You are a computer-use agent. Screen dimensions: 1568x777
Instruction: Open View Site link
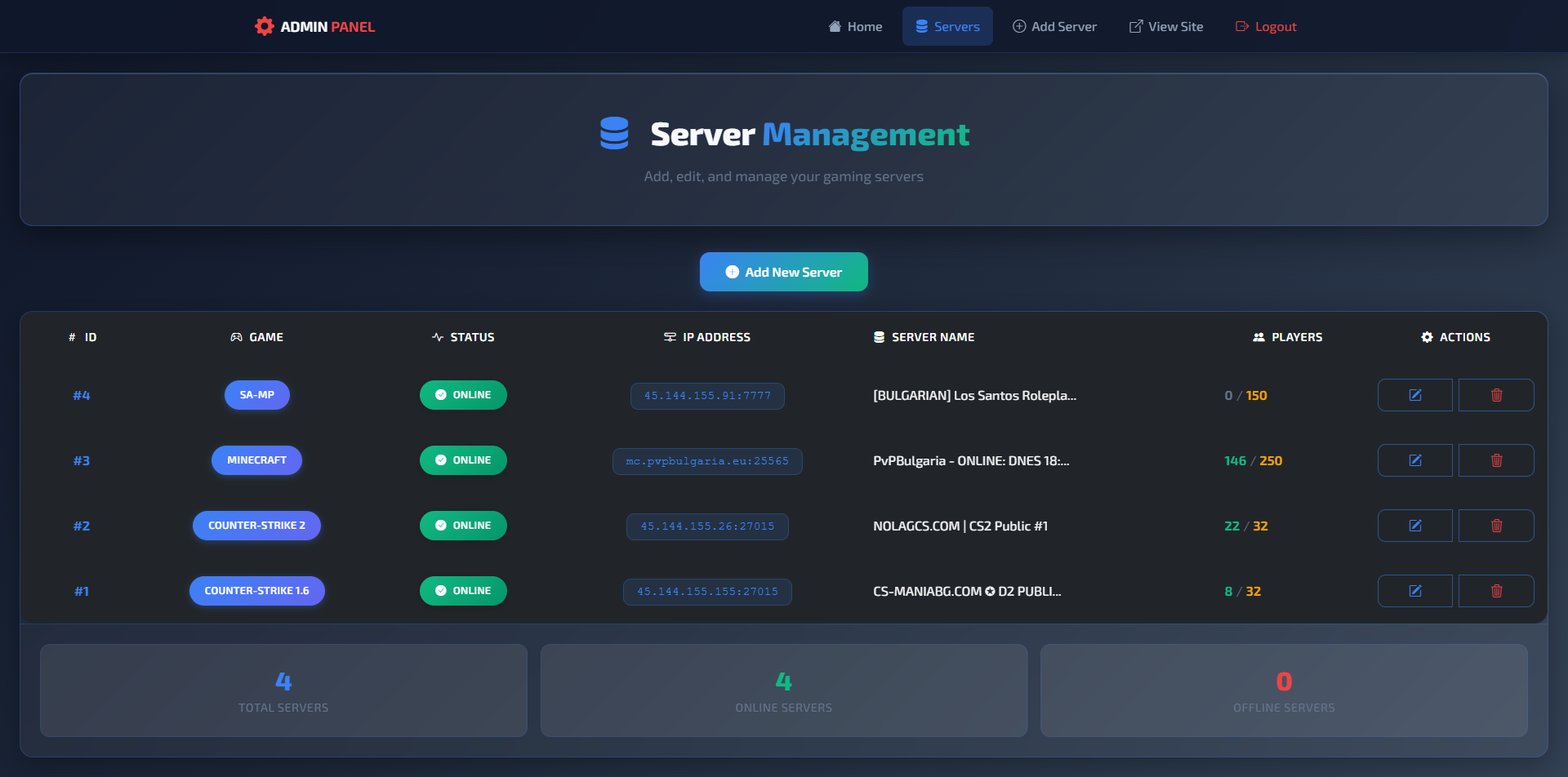[x=1165, y=27]
